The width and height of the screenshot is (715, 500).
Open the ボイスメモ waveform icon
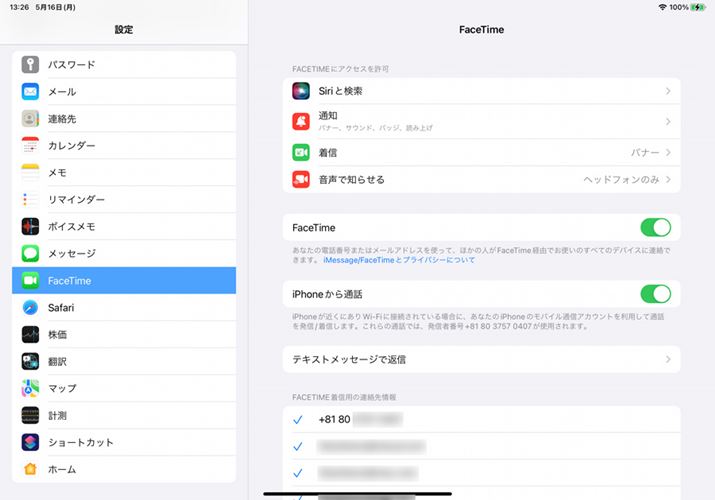pyautogui.click(x=30, y=226)
